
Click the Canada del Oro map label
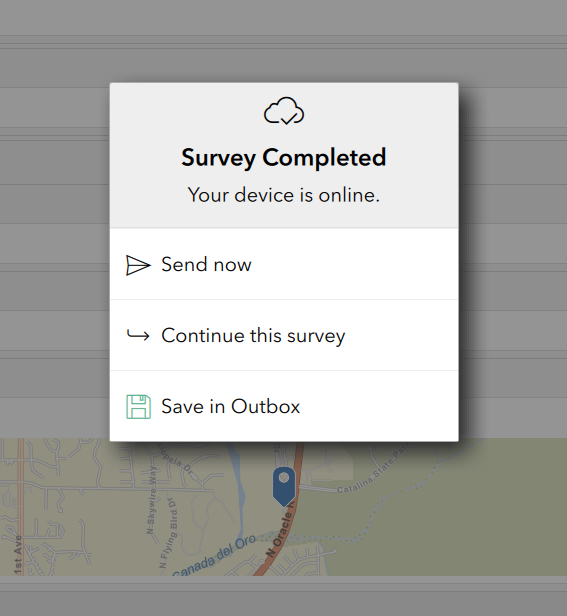(214, 556)
